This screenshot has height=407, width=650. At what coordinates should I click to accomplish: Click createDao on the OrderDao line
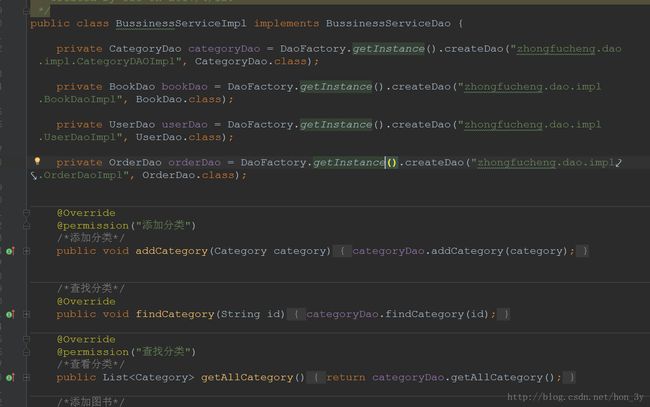[434, 162]
